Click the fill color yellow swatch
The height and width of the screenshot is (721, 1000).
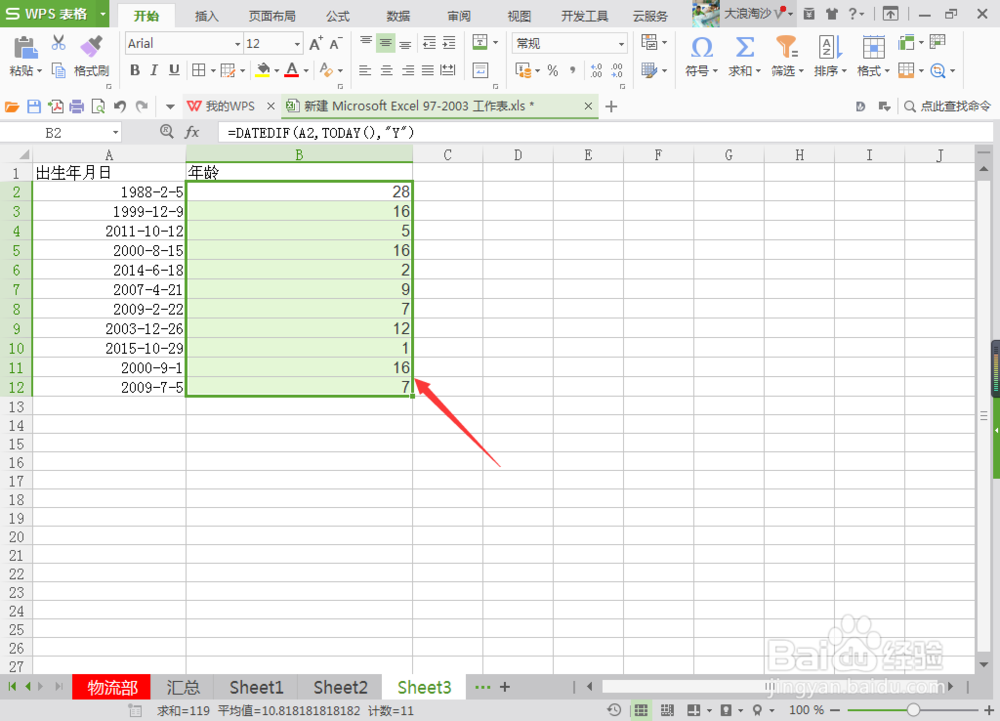click(x=263, y=70)
